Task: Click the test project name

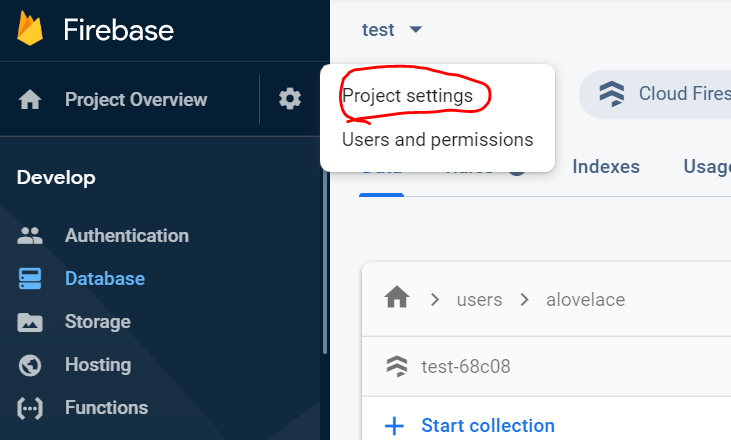Action: (378, 30)
